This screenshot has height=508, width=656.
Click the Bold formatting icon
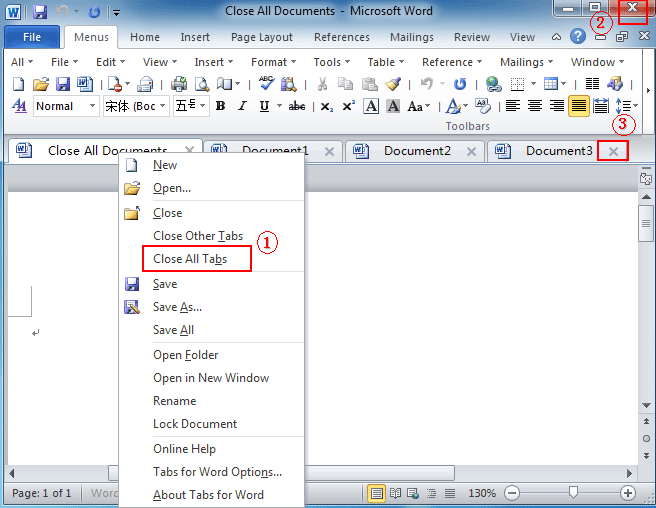pos(220,106)
